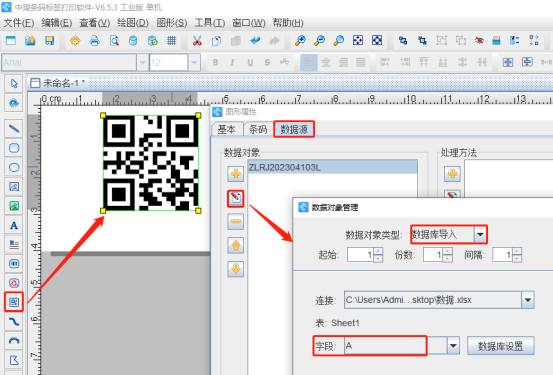553x375 pixels.
Task: Open the 绘图(D) menu
Action: [x=133, y=23]
